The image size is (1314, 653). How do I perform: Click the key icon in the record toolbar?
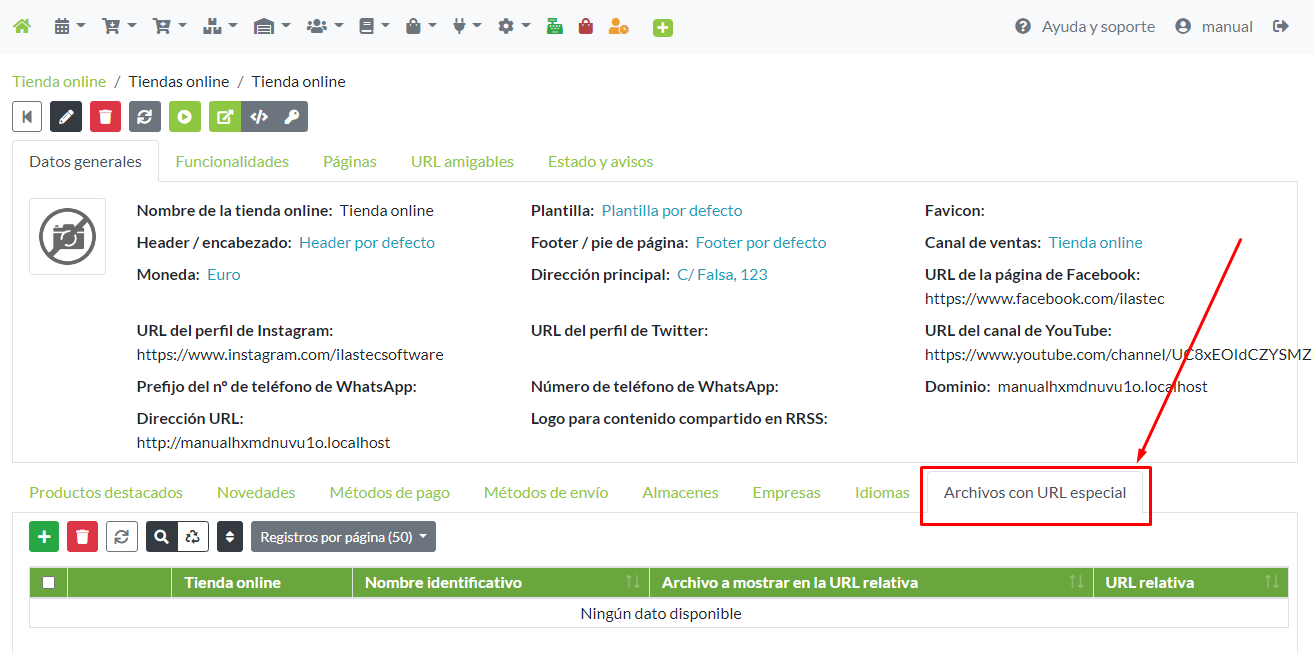click(x=292, y=116)
